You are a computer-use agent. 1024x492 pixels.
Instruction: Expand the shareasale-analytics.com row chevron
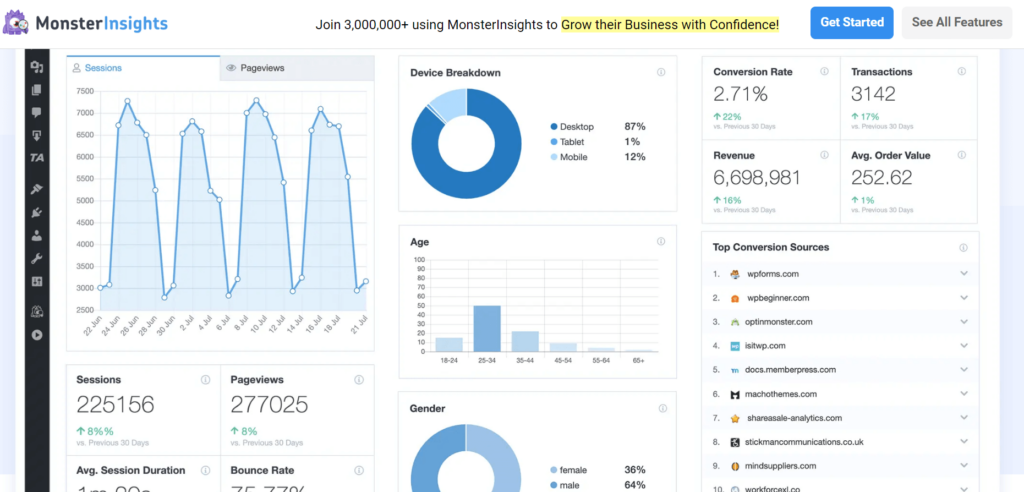pyautogui.click(x=964, y=418)
